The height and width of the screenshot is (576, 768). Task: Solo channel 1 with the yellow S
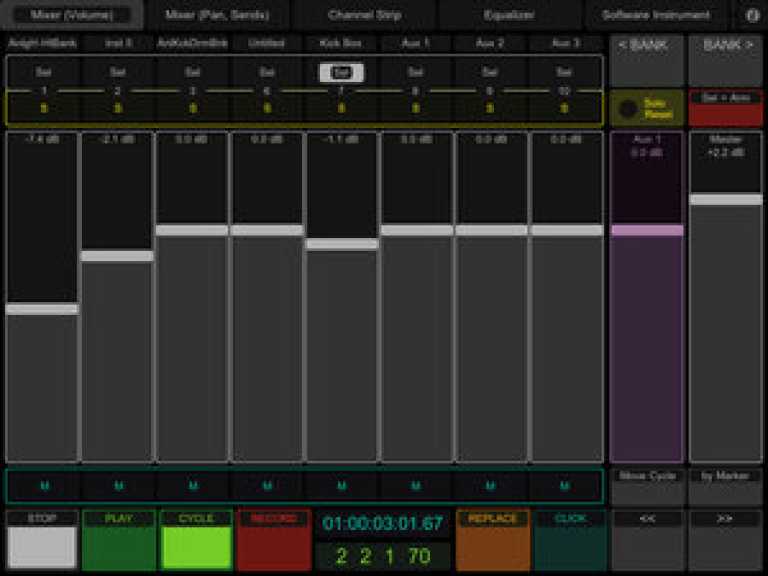(x=44, y=108)
